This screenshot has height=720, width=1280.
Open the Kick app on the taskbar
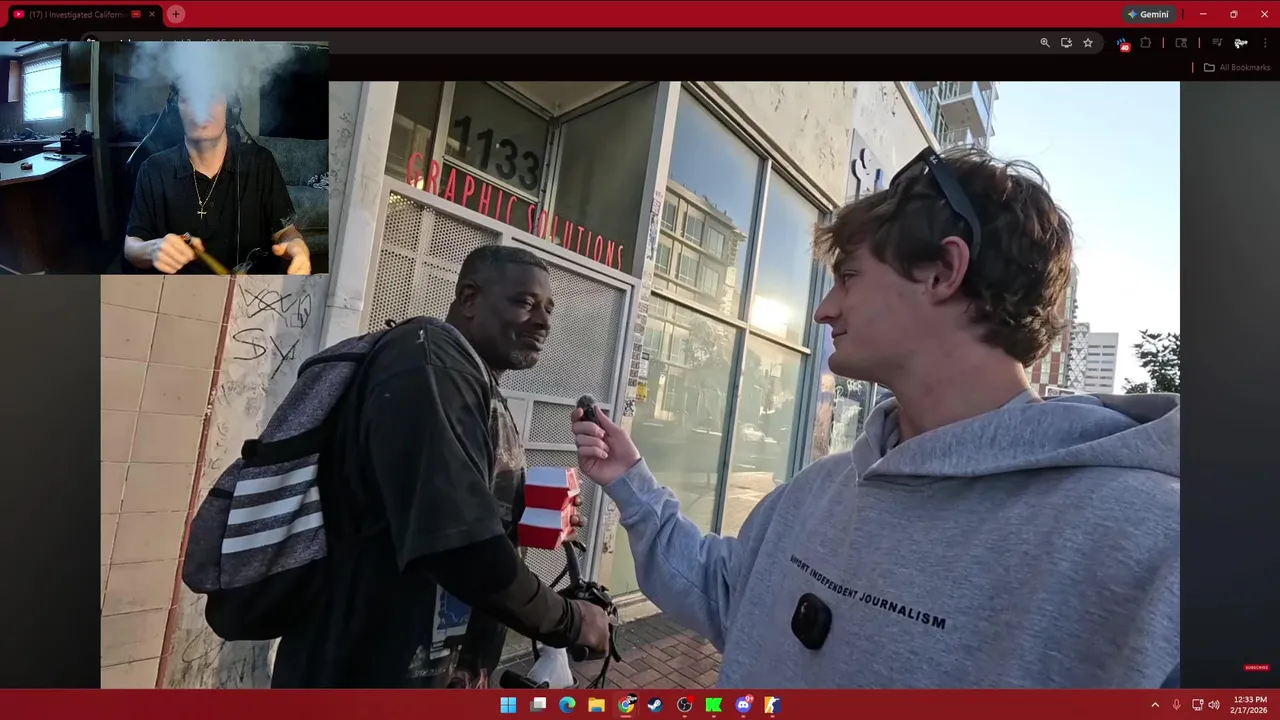pos(713,705)
